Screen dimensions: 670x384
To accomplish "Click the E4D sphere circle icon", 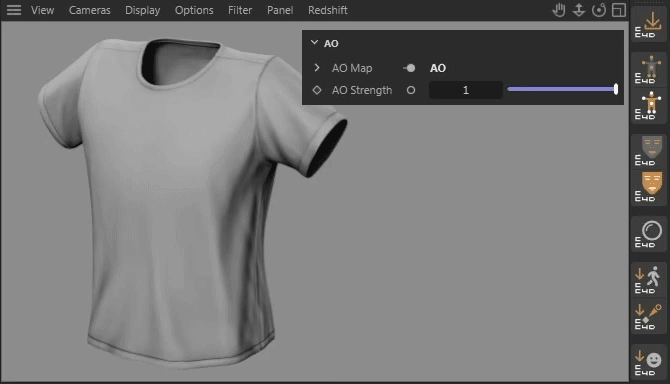I will [649, 233].
